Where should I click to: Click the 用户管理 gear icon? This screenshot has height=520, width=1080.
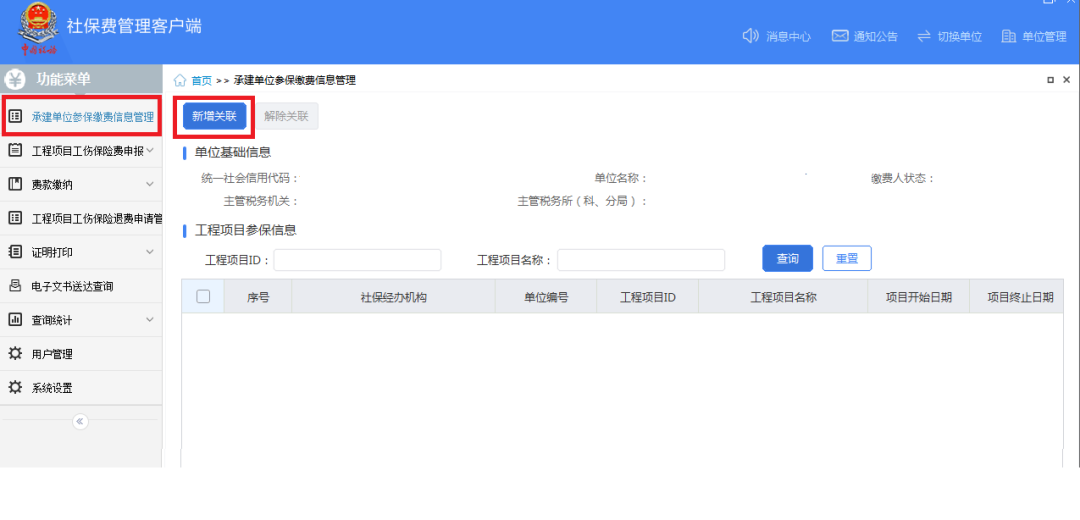point(15,354)
